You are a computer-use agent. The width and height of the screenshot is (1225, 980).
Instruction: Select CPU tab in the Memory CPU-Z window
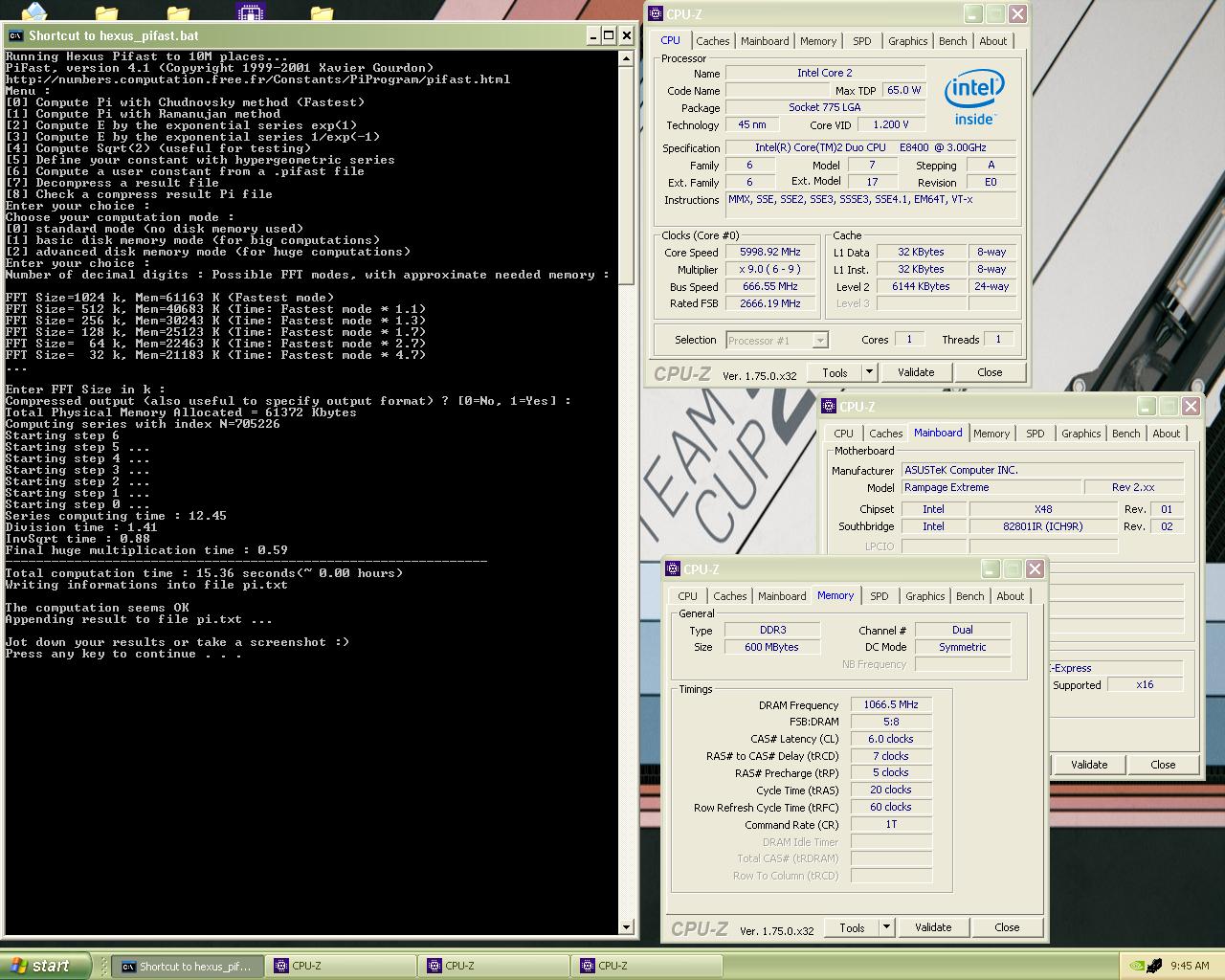(x=687, y=596)
